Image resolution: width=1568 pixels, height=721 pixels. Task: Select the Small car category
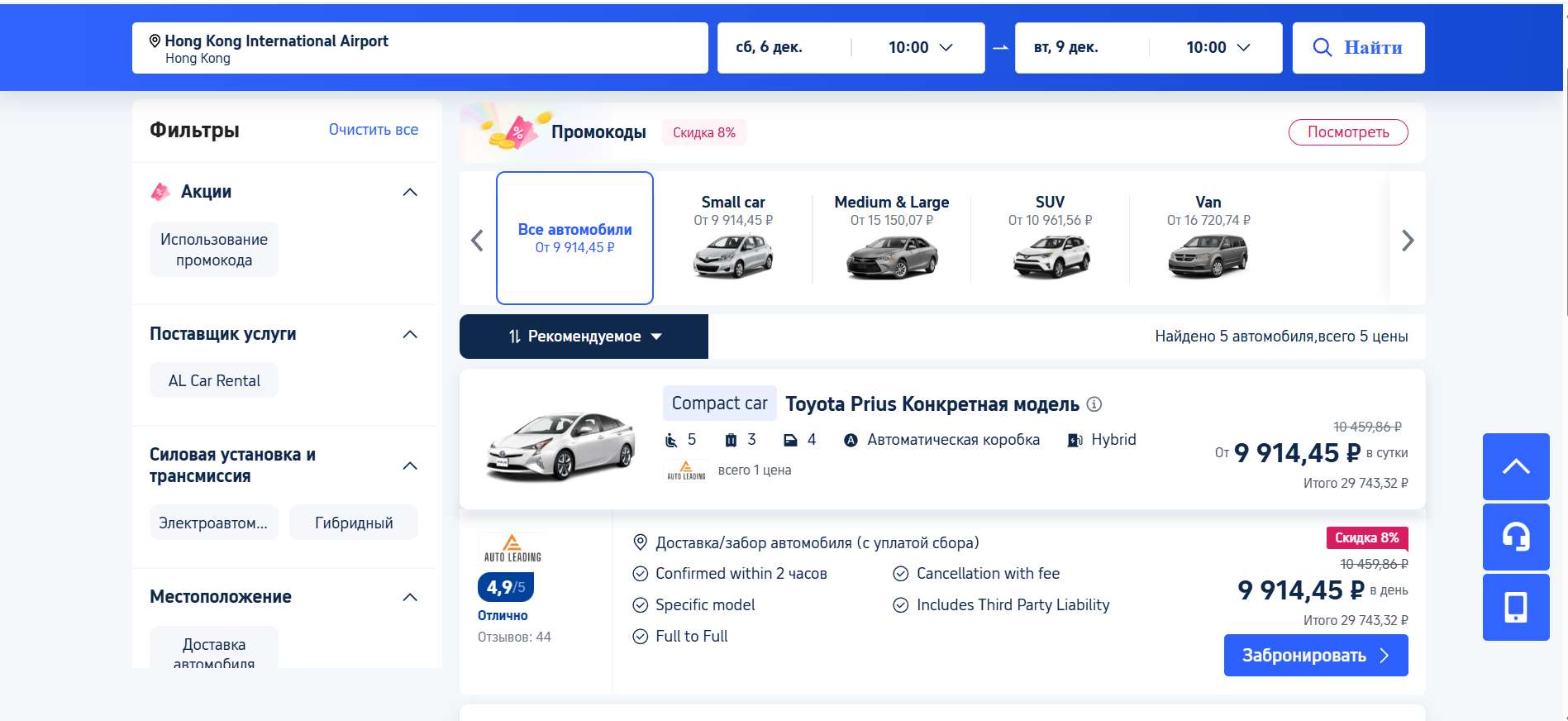pos(733,238)
